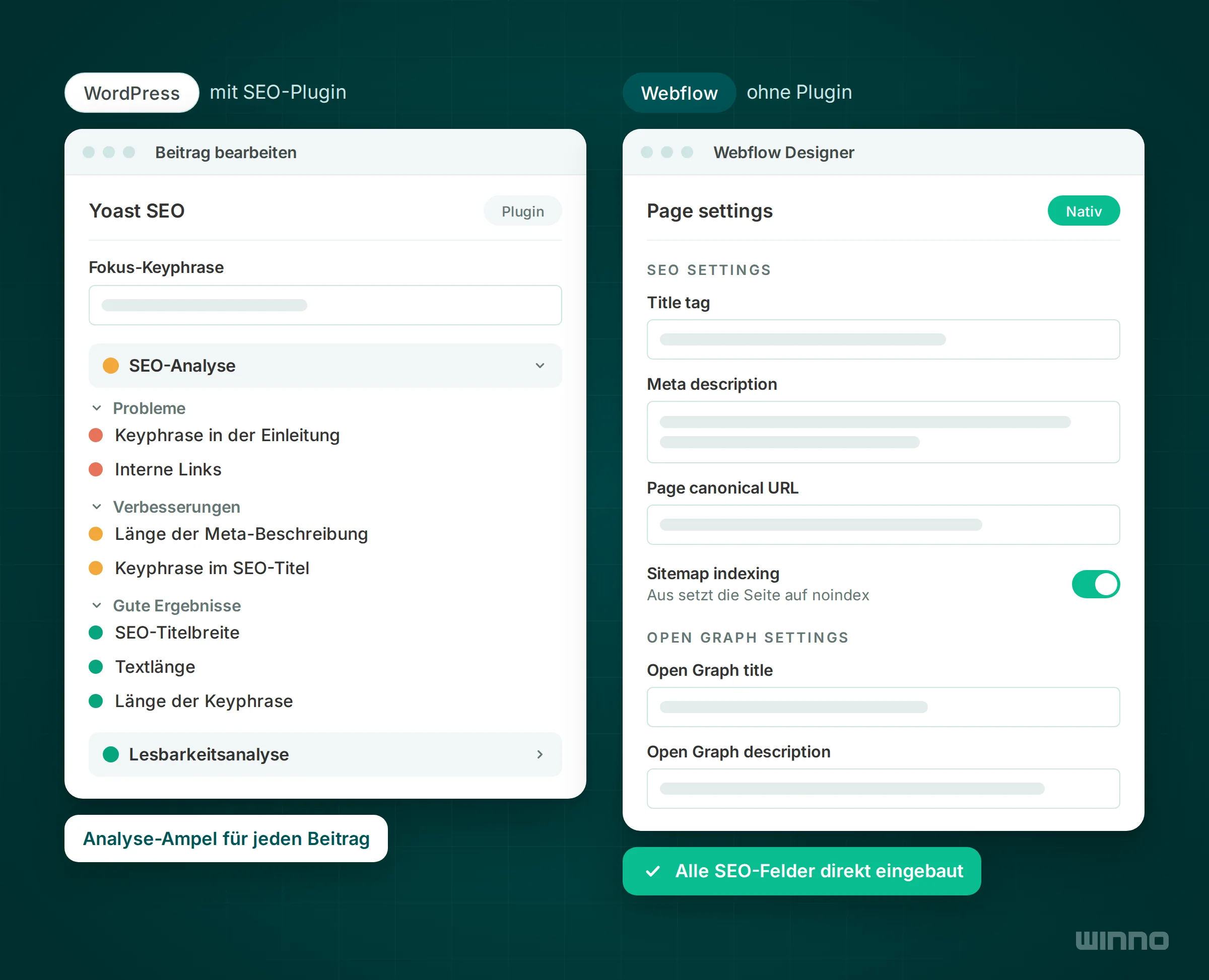
Task: Click the Fokus-Keyphrase input field
Action: click(x=325, y=305)
